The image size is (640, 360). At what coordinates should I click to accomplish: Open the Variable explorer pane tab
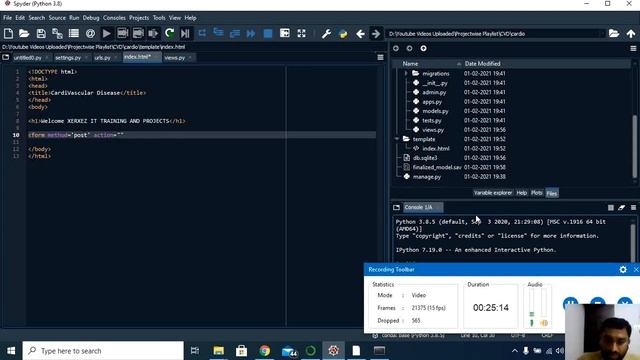(493, 193)
